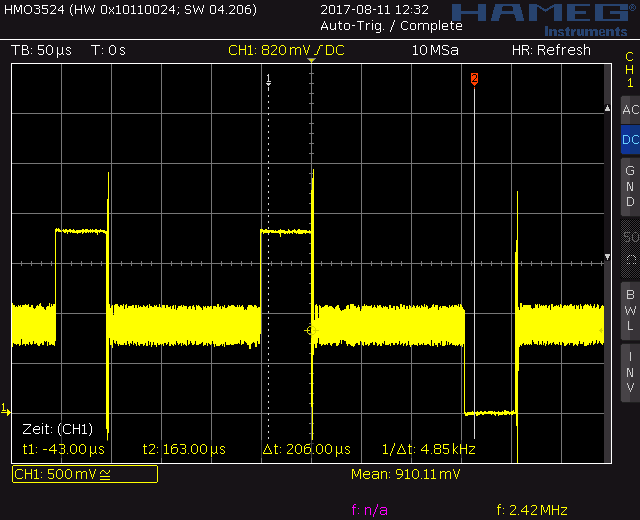Click the trigger position marker triangle at top
The height and width of the screenshot is (520, 640).
coord(311,60)
